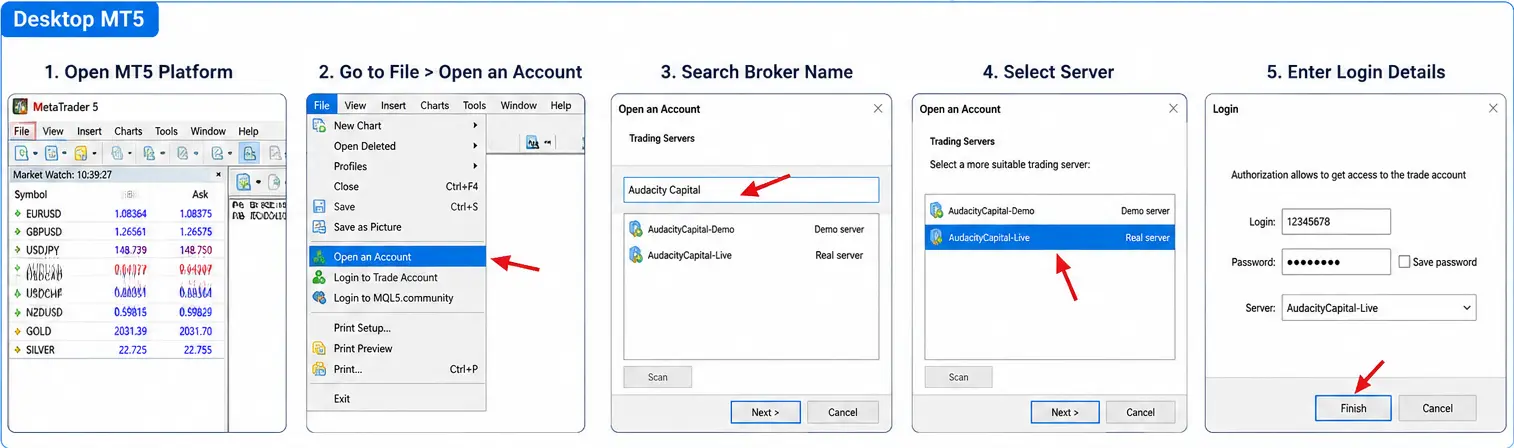This screenshot has height=448, width=1514.
Task: Expand the New Chart submenu arrow
Action: click(475, 125)
